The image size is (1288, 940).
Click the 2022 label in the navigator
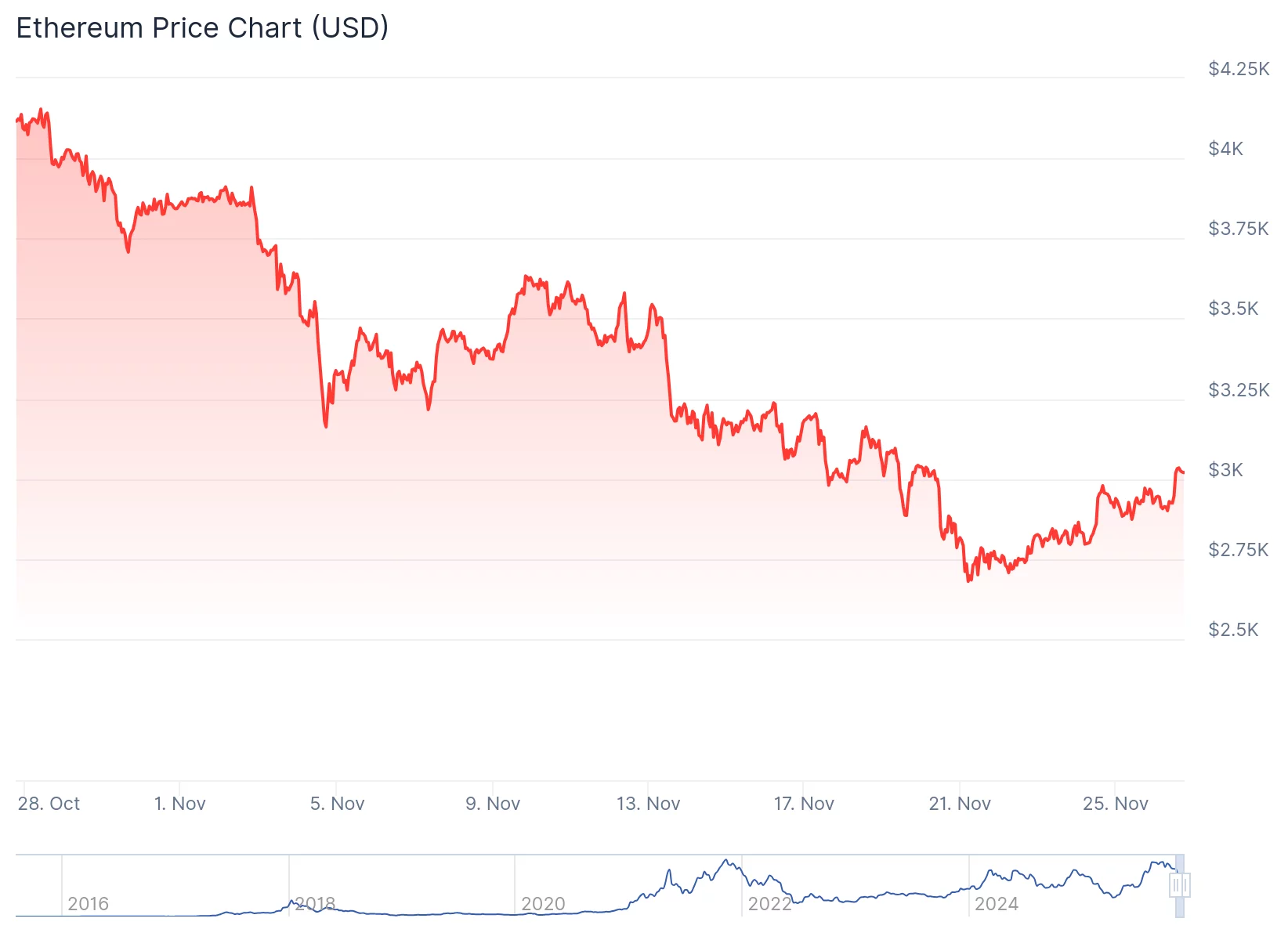(x=769, y=904)
